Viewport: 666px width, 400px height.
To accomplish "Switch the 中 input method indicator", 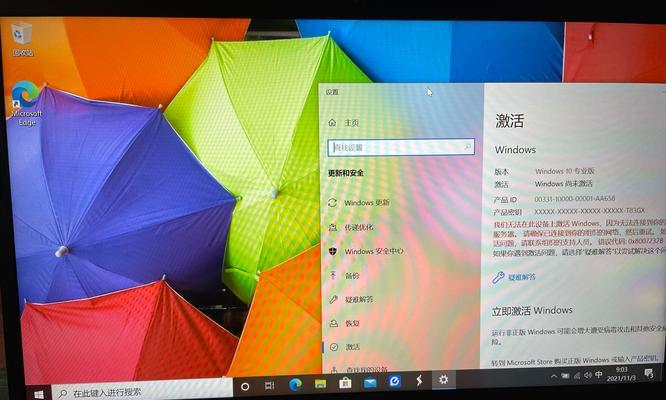I will pyautogui.click(x=598, y=375).
